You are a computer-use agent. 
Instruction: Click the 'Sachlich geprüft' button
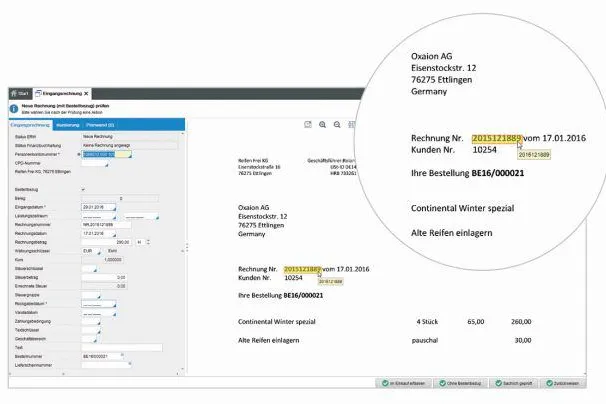514,383
